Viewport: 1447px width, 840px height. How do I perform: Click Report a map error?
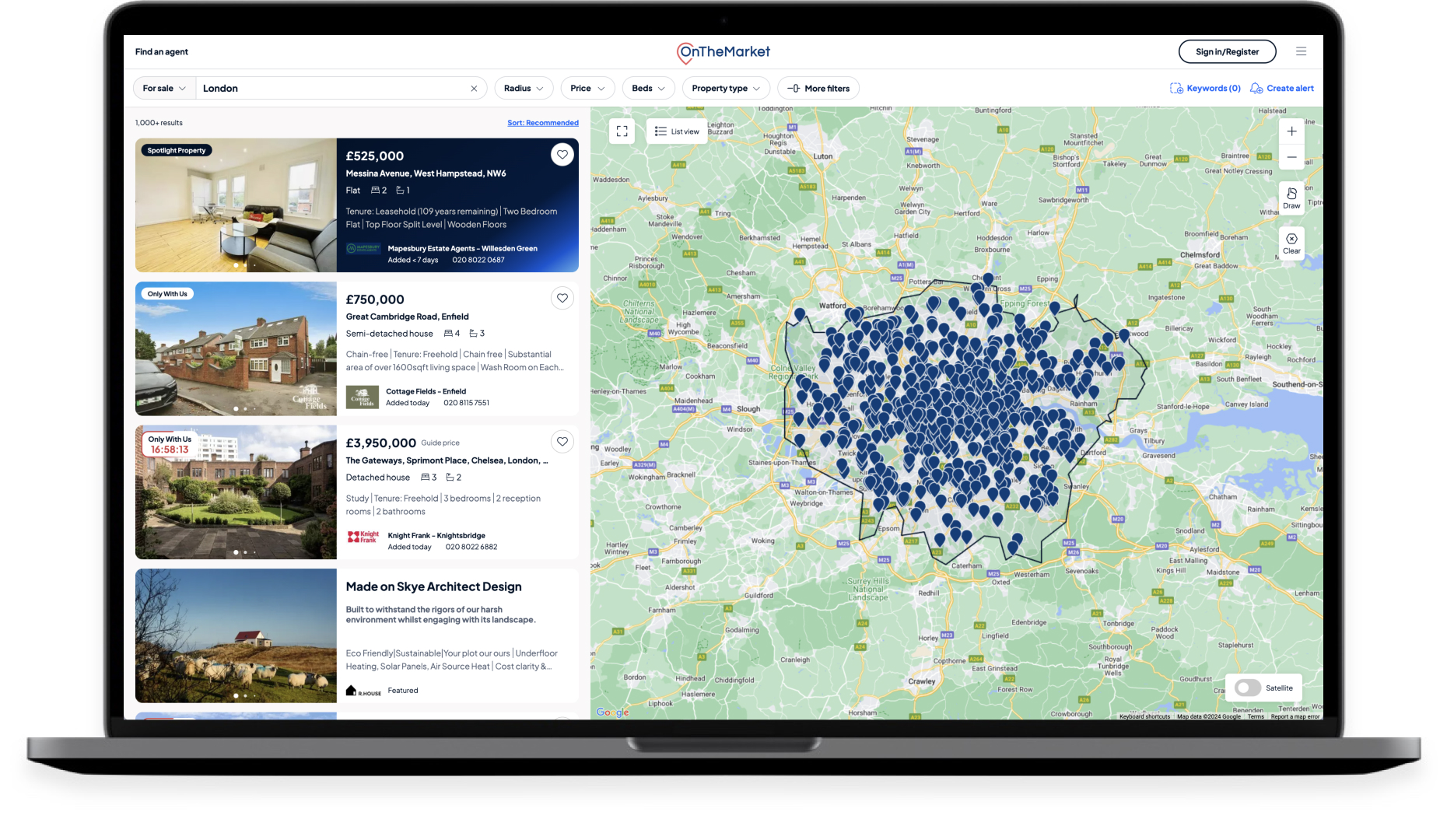[x=1295, y=716]
